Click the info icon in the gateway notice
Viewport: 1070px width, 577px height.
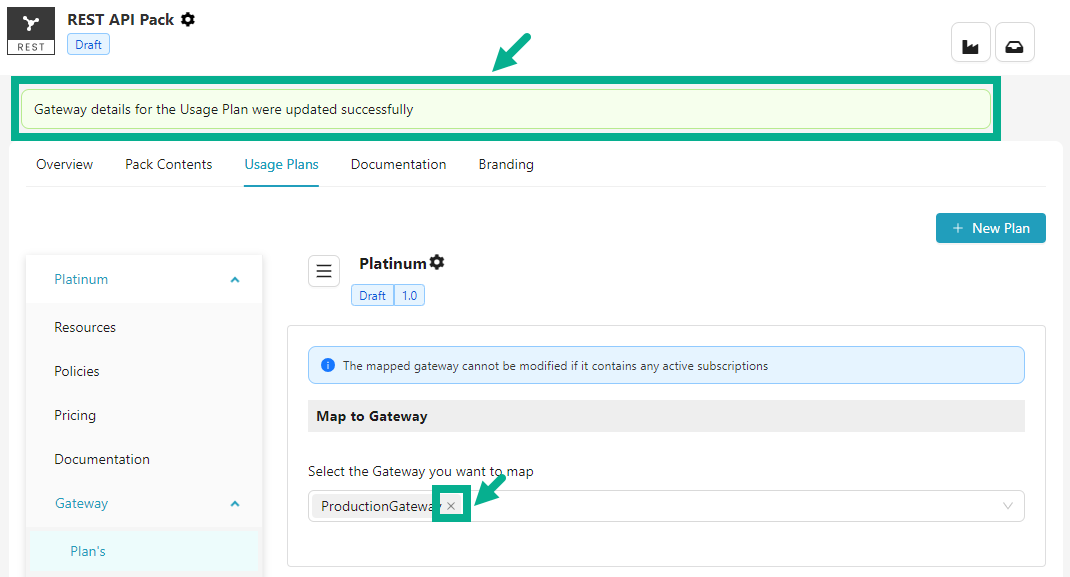tap(328, 364)
